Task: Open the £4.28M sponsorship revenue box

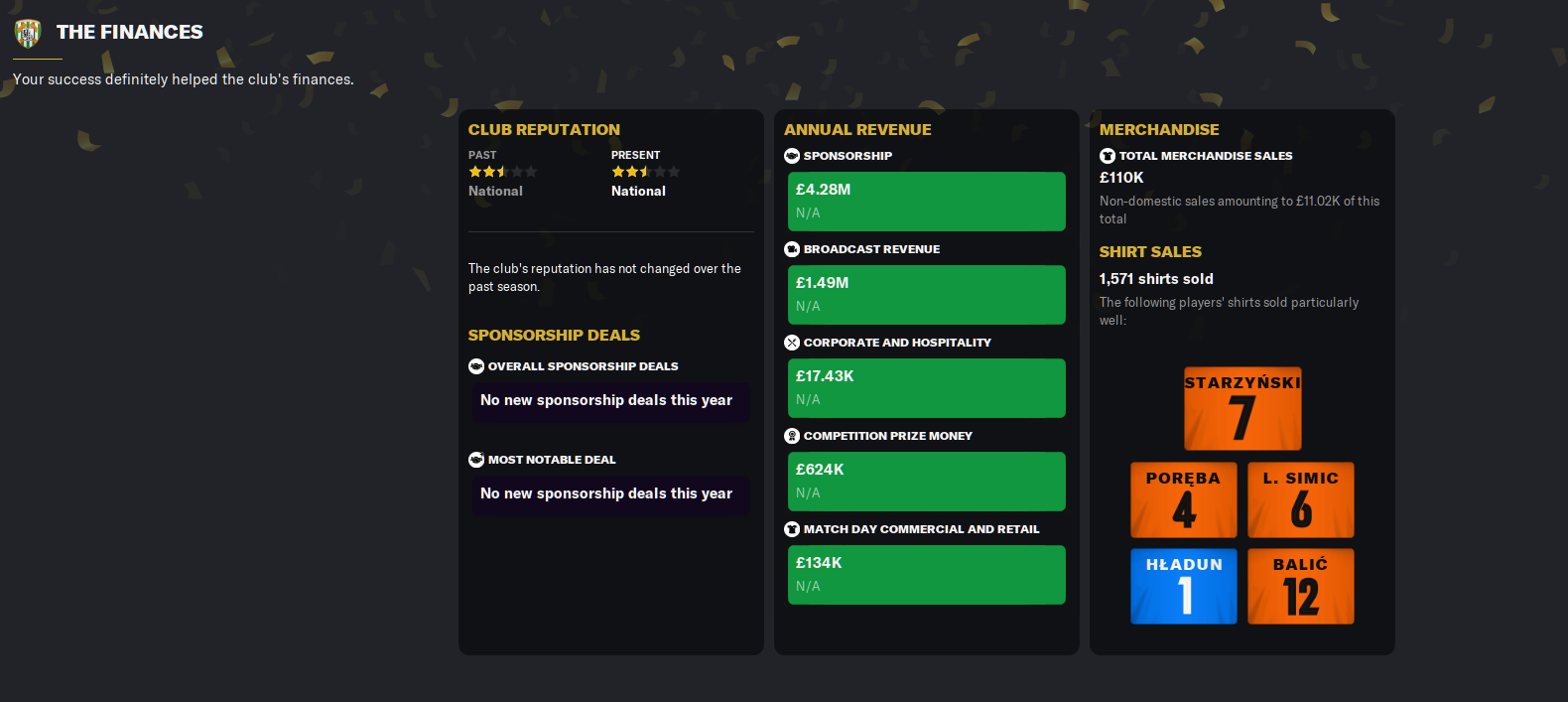Action: (x=926, y=202)
